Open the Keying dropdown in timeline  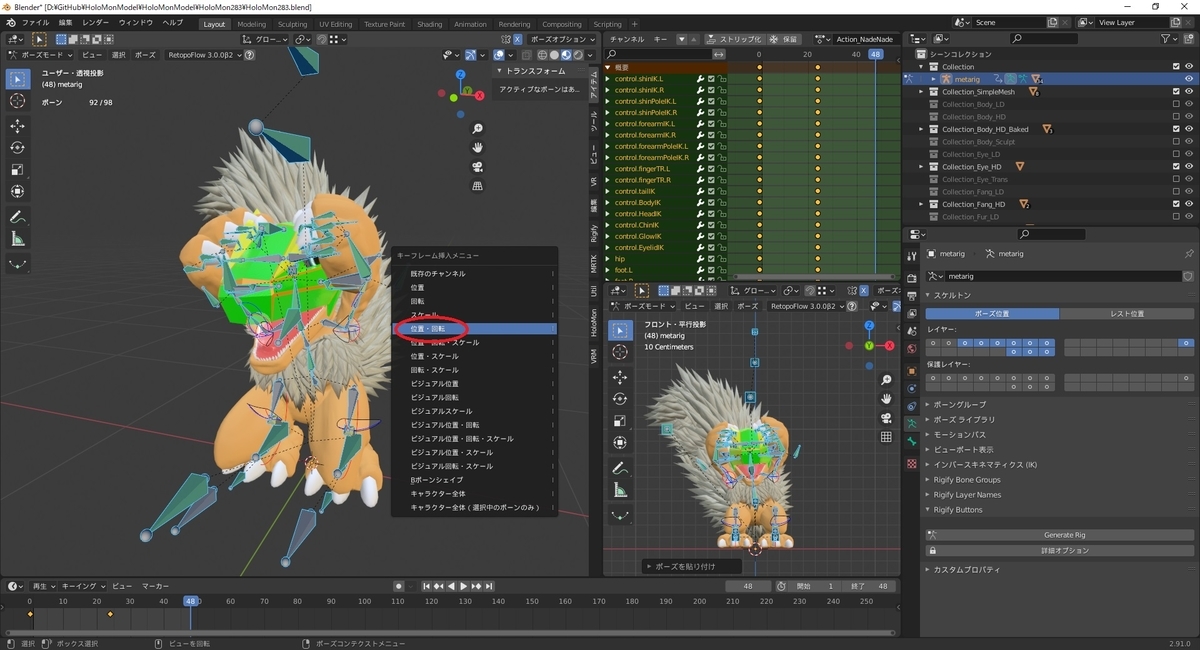pyautogui.click(x=82, y=586)
